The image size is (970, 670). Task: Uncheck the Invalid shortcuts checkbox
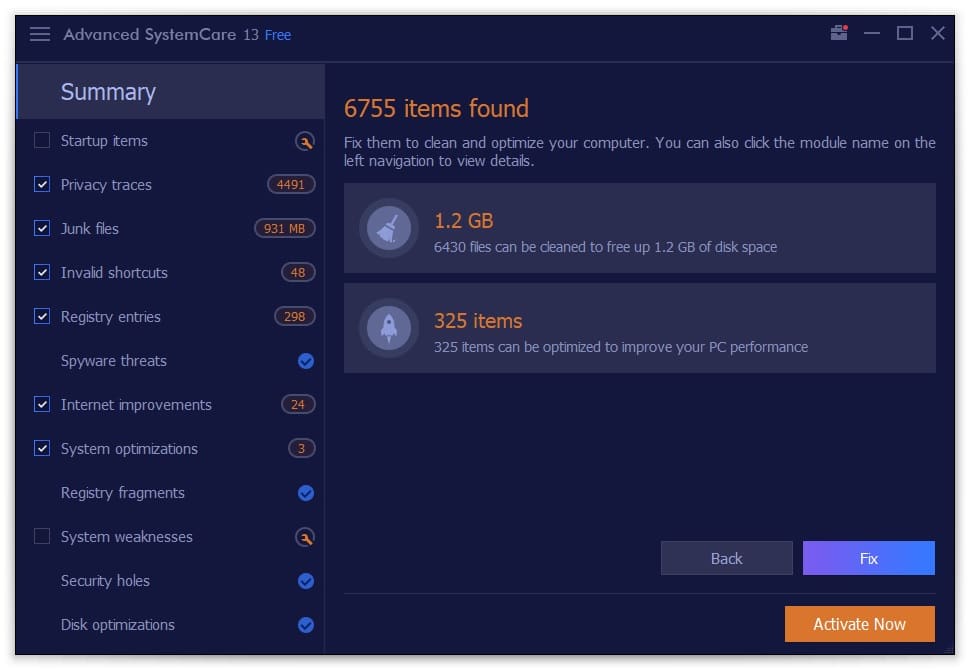[x=42, y=272]
